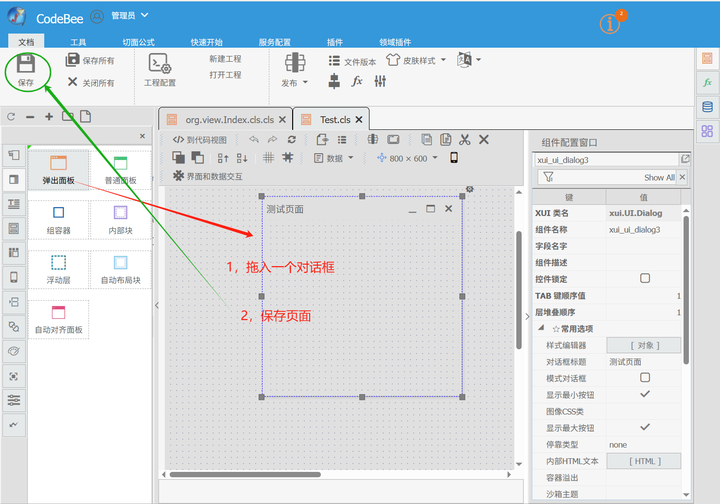This screenshot has width=720, height=504.
Task: Click the 界面和数据交互 button
Action: (x=208, y=176)
